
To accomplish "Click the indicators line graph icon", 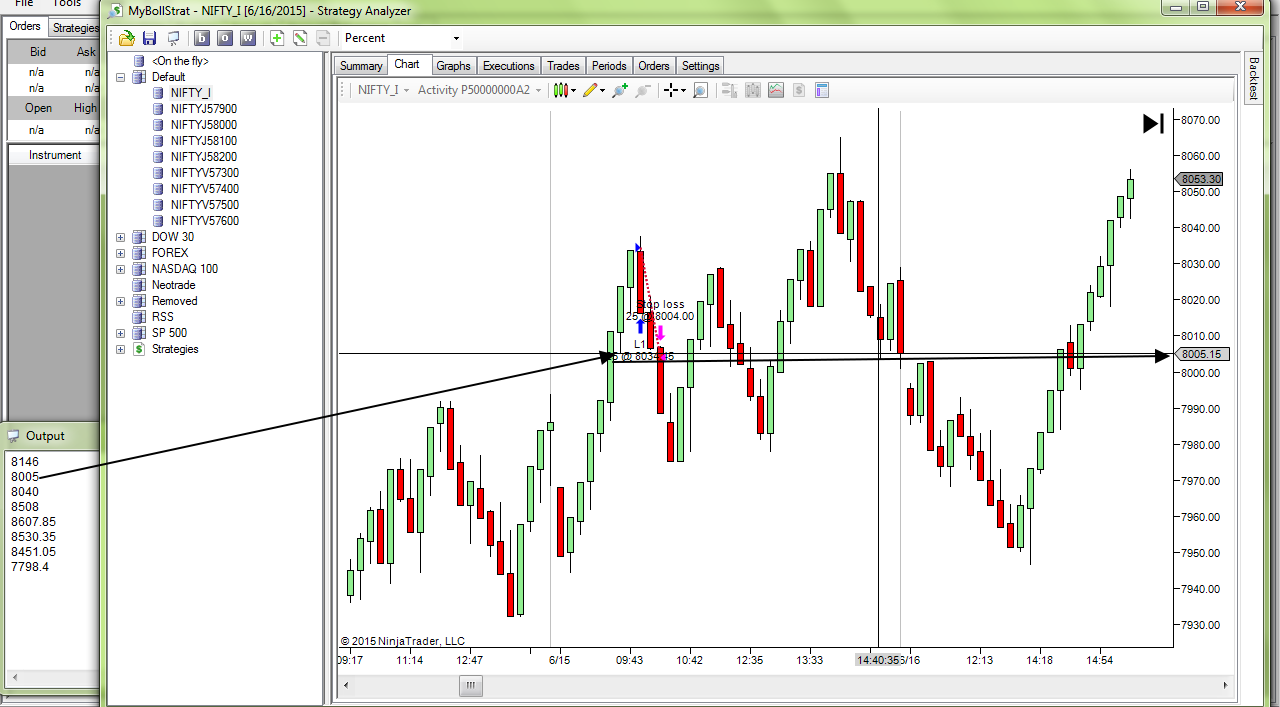I will [x=776, y=90].
